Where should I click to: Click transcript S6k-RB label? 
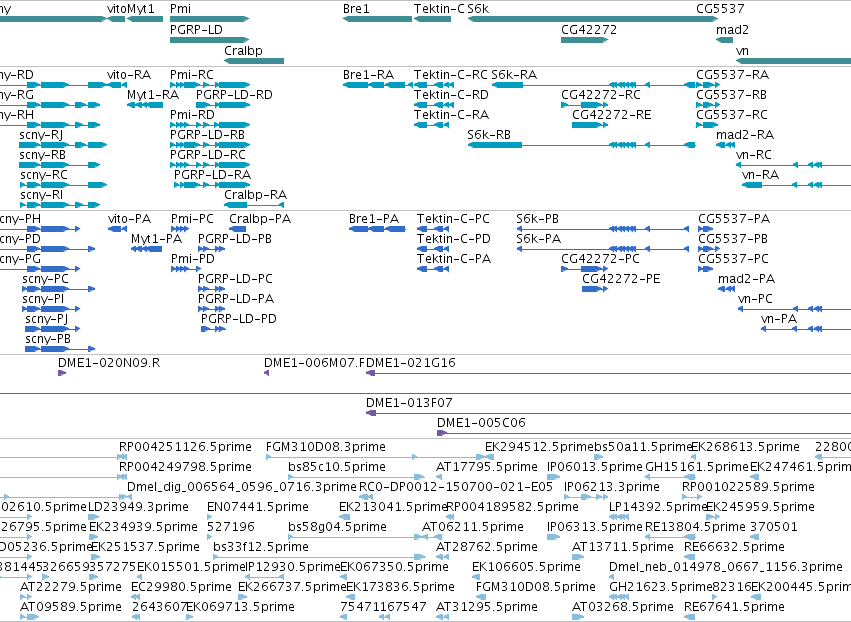pyautogui.click(x=489, y=135)
